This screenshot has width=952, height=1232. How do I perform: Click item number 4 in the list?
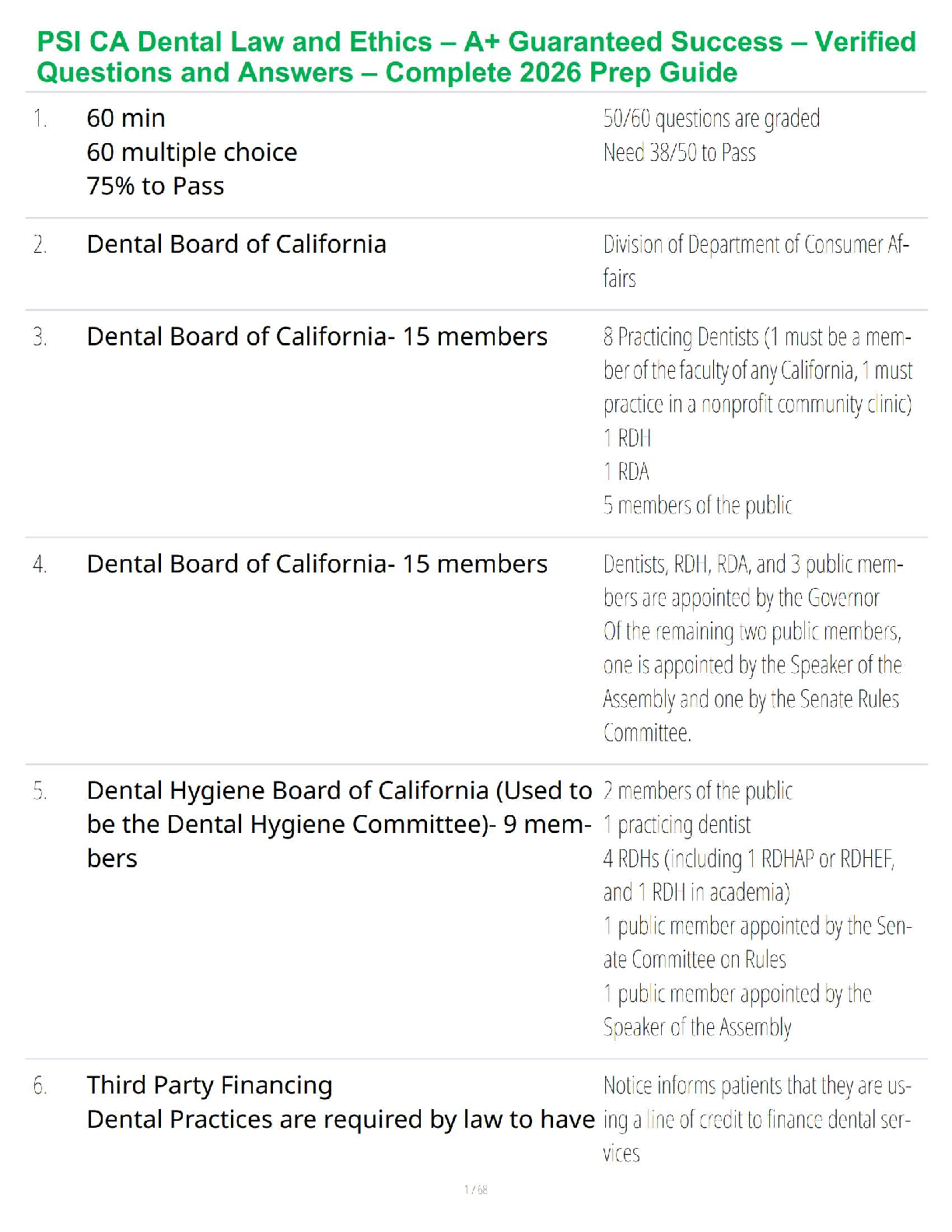pyautogui.click(x=40, y=565)
